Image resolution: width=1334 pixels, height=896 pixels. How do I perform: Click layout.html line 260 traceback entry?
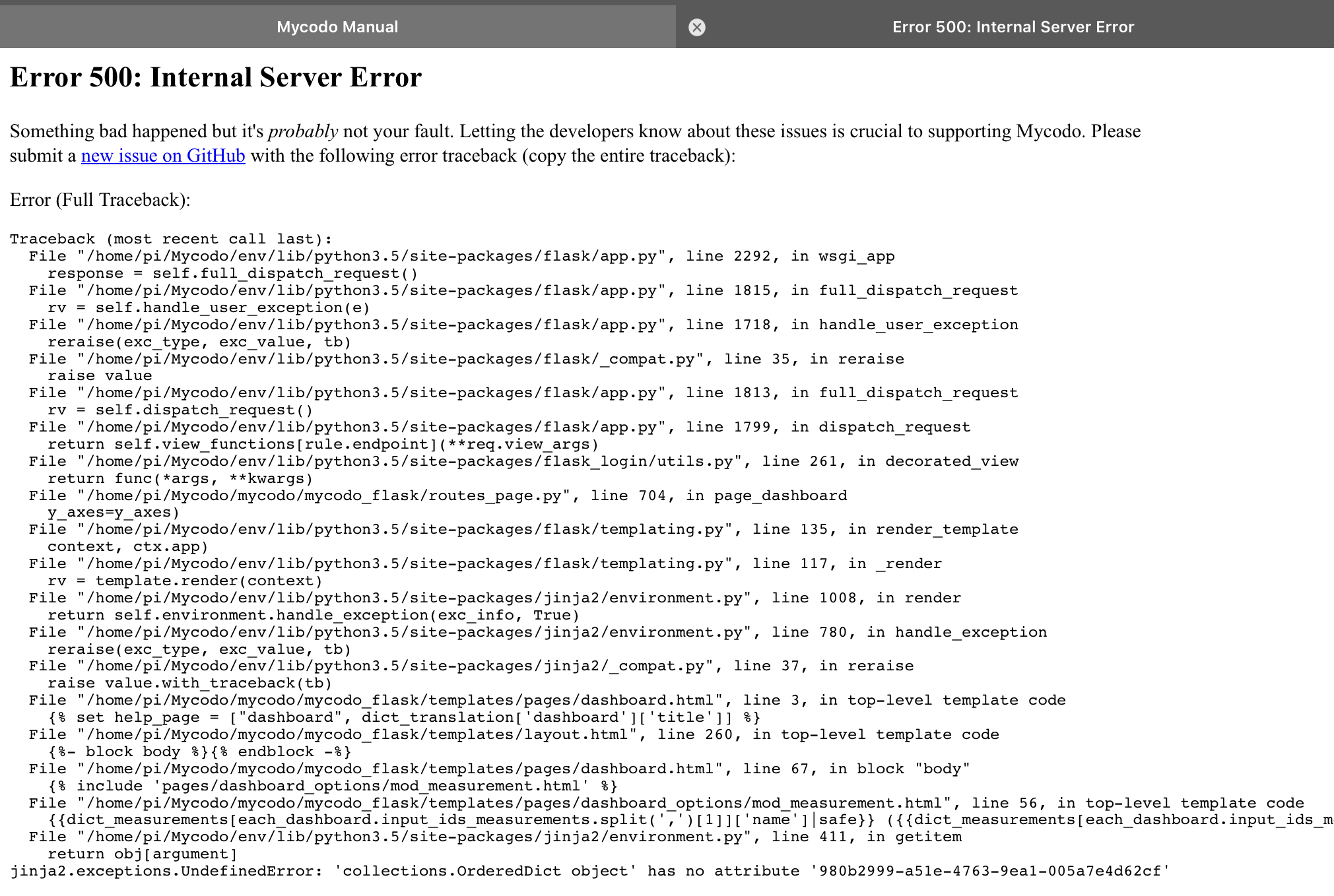pos(514,734)
